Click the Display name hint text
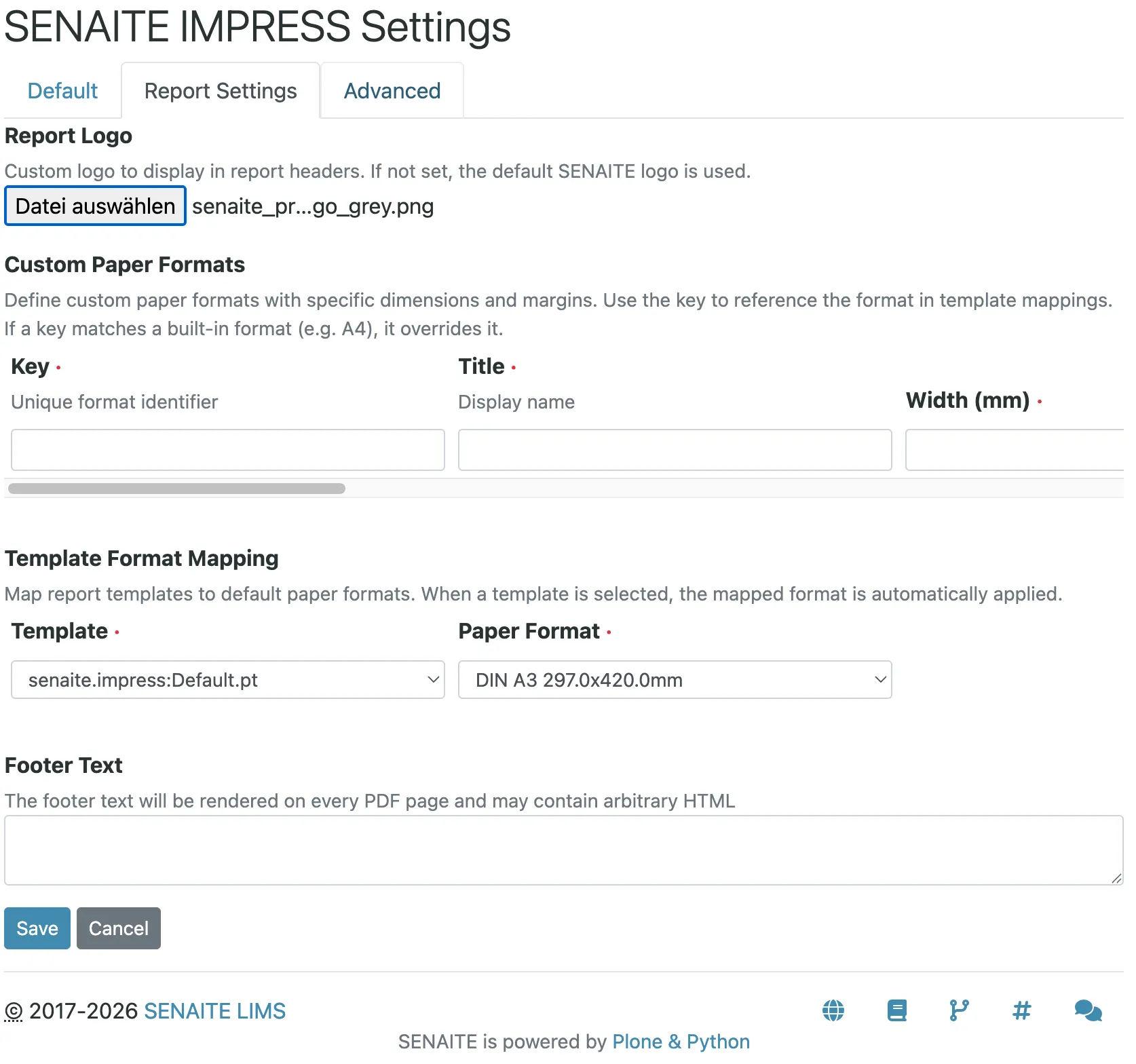Viewport: 1136px width, 1064px height. click(x=516, y=402)
